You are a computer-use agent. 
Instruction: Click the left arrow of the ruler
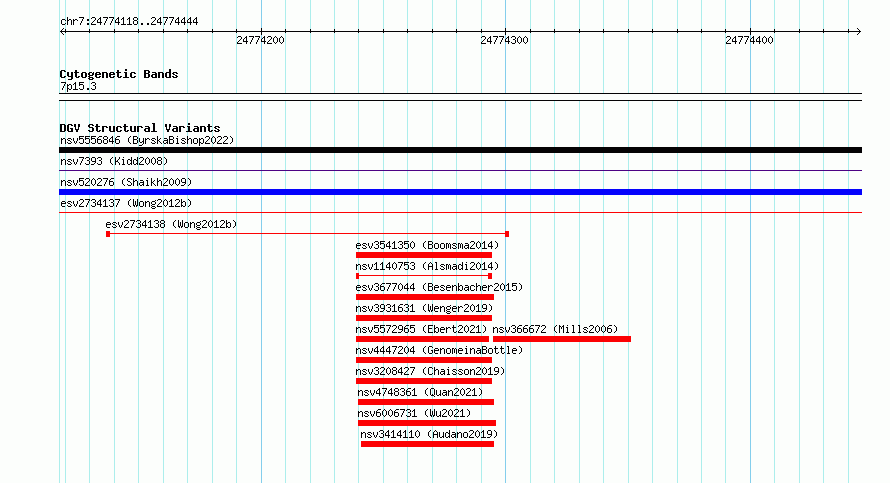[x=63, y=32]
